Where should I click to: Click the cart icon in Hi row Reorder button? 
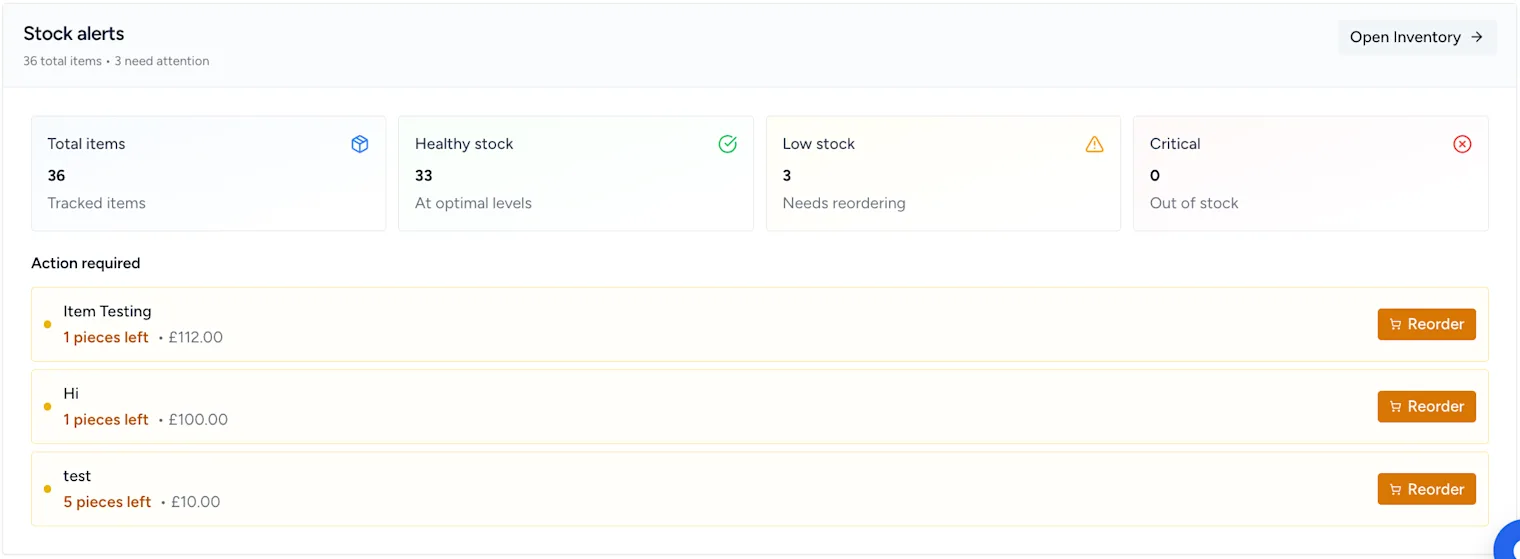(1396, 407)
